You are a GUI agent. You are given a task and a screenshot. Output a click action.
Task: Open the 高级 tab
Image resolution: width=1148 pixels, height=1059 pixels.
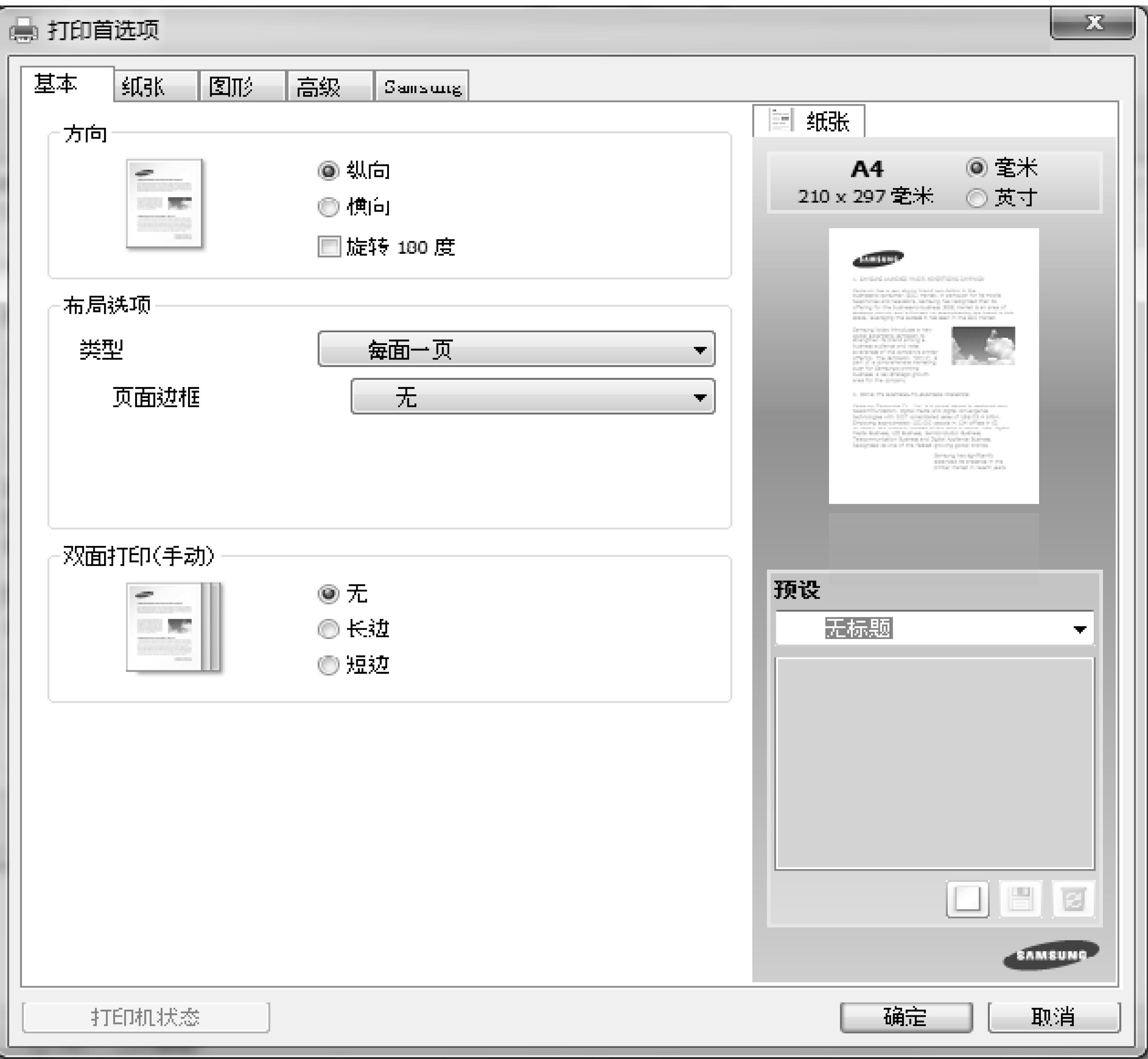tap(329, 87)
